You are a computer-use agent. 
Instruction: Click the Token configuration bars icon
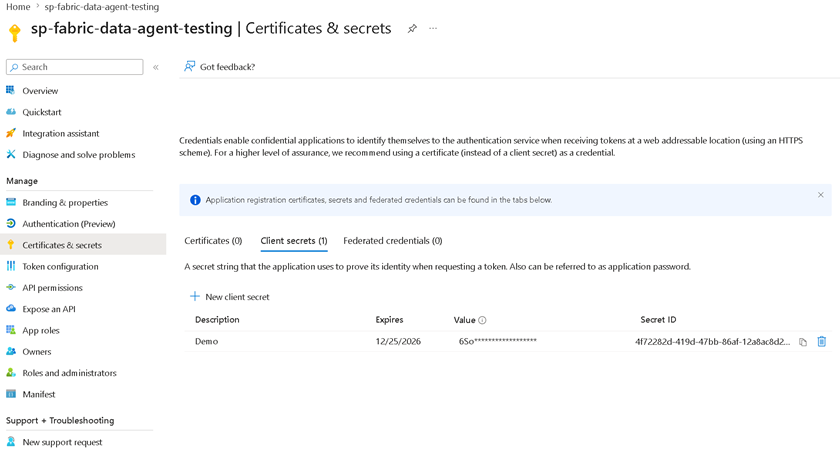[11, 266]
